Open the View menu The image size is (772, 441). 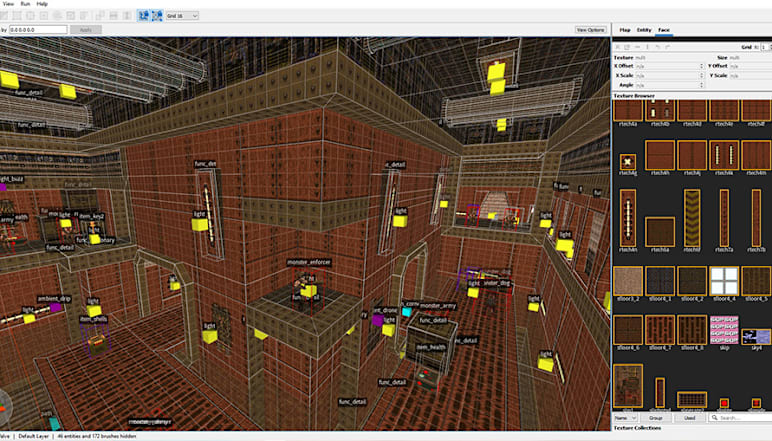point(8,3)
